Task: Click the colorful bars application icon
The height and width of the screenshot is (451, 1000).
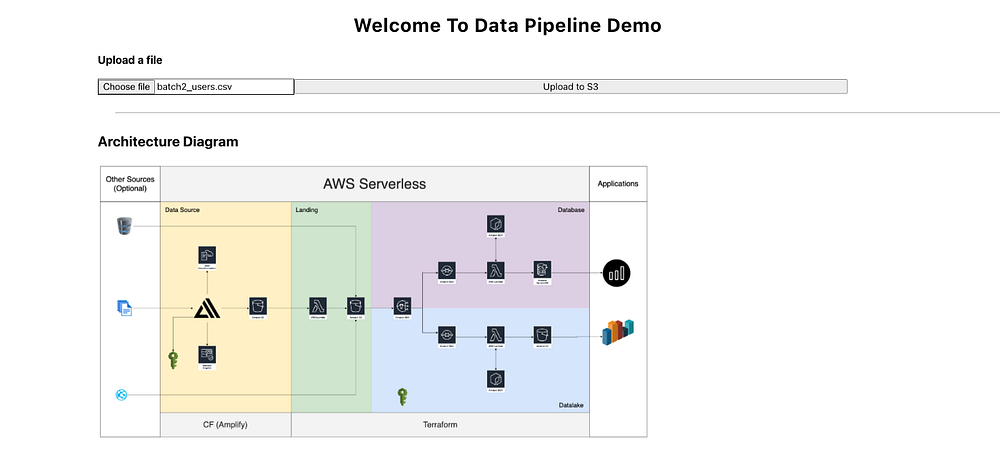Action: coord(619,333)
